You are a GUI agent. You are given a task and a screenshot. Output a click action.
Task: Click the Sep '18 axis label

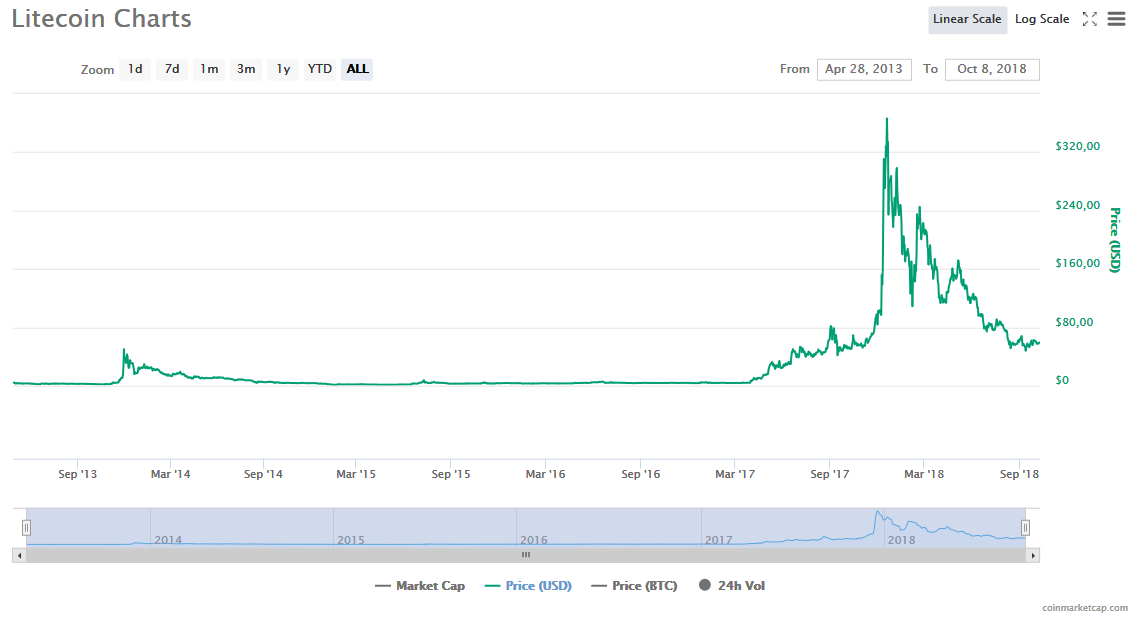(1019, 474)
